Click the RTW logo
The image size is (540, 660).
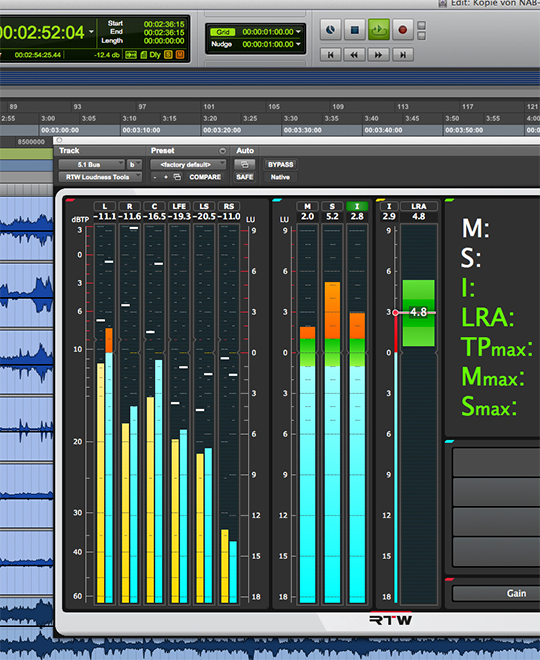point(391,620)
